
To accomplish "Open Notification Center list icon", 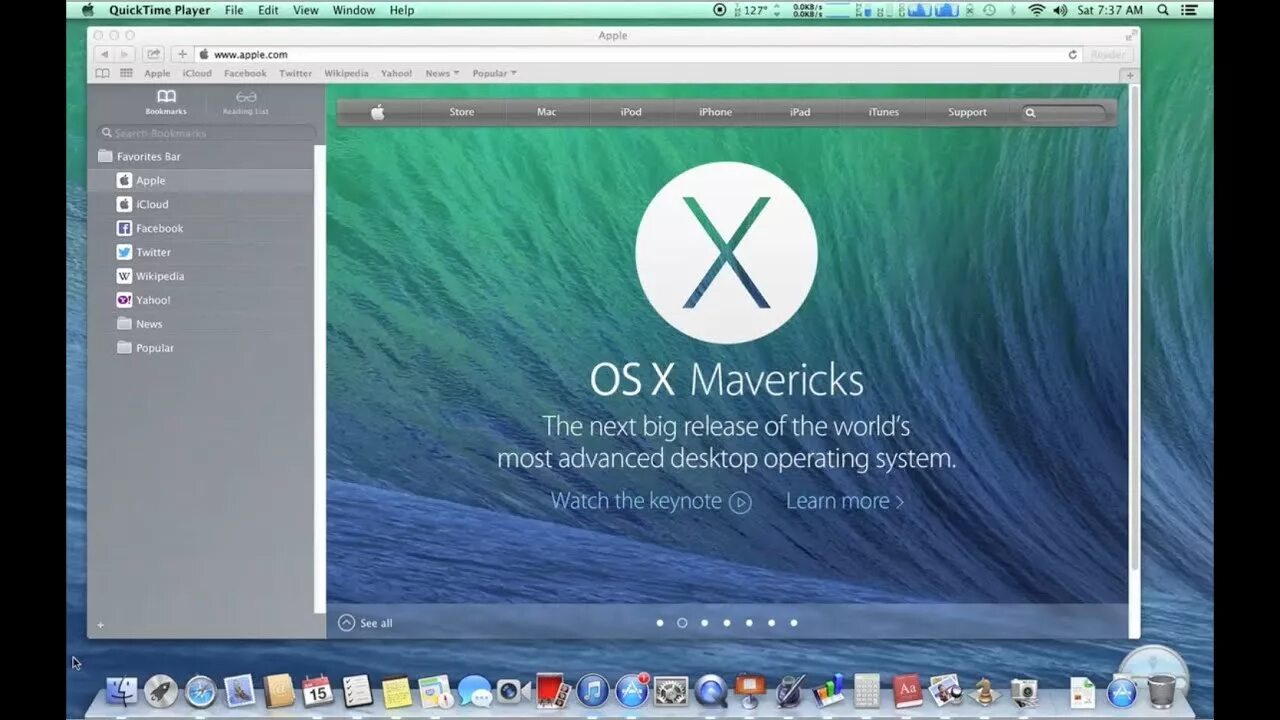I will 1190,10.
